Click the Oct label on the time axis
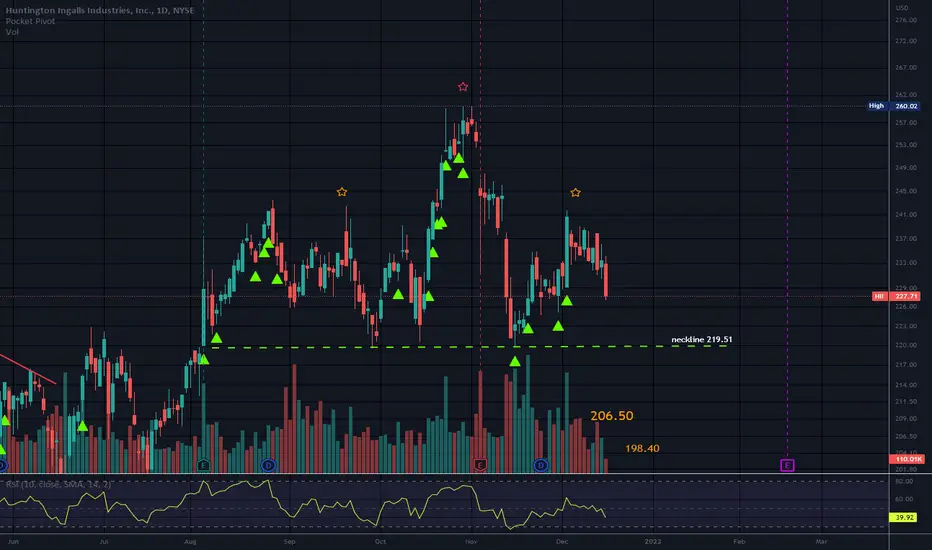932x550 pixels. (x=380, y=542)
